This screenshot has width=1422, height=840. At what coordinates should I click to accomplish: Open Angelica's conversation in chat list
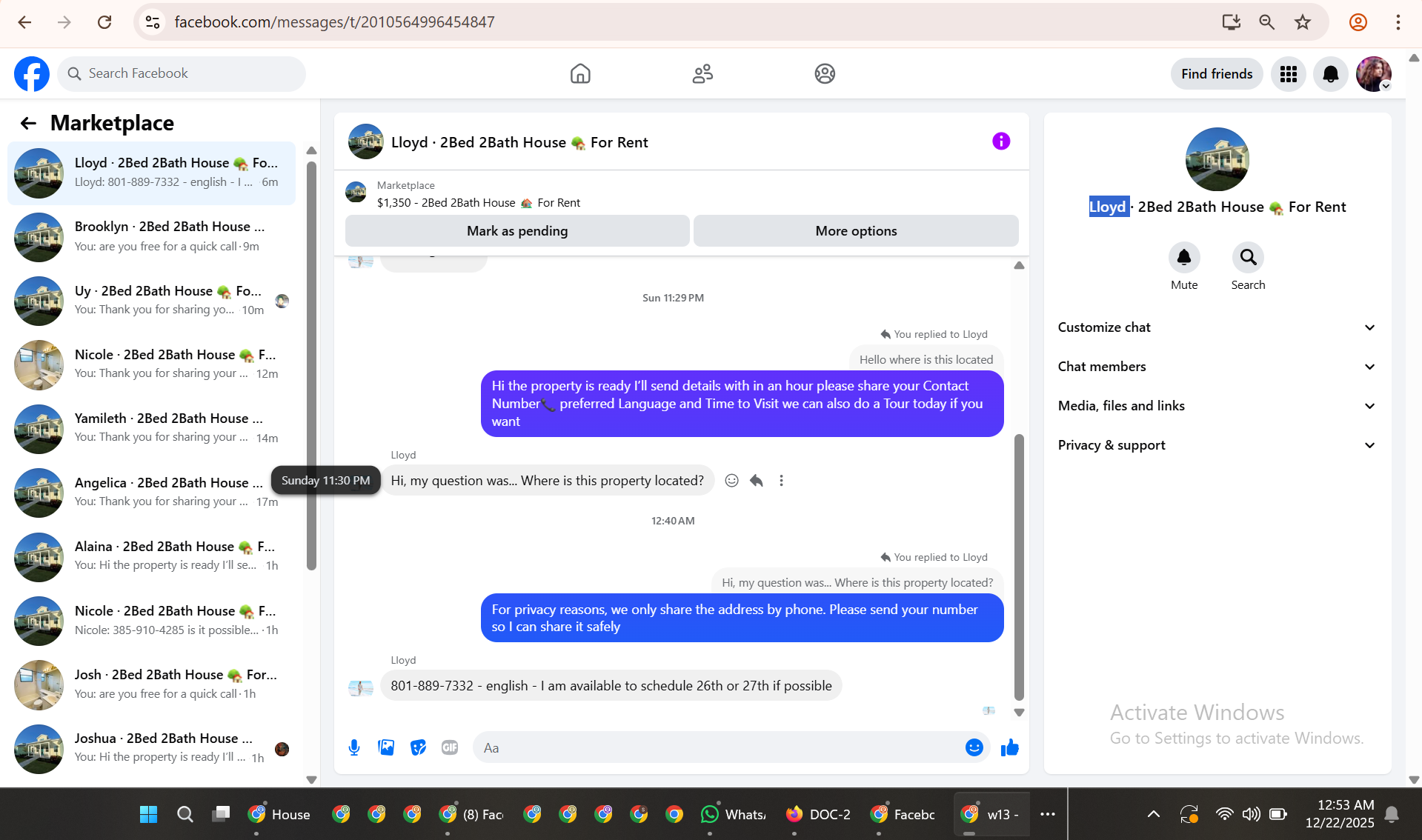point(151,493)
